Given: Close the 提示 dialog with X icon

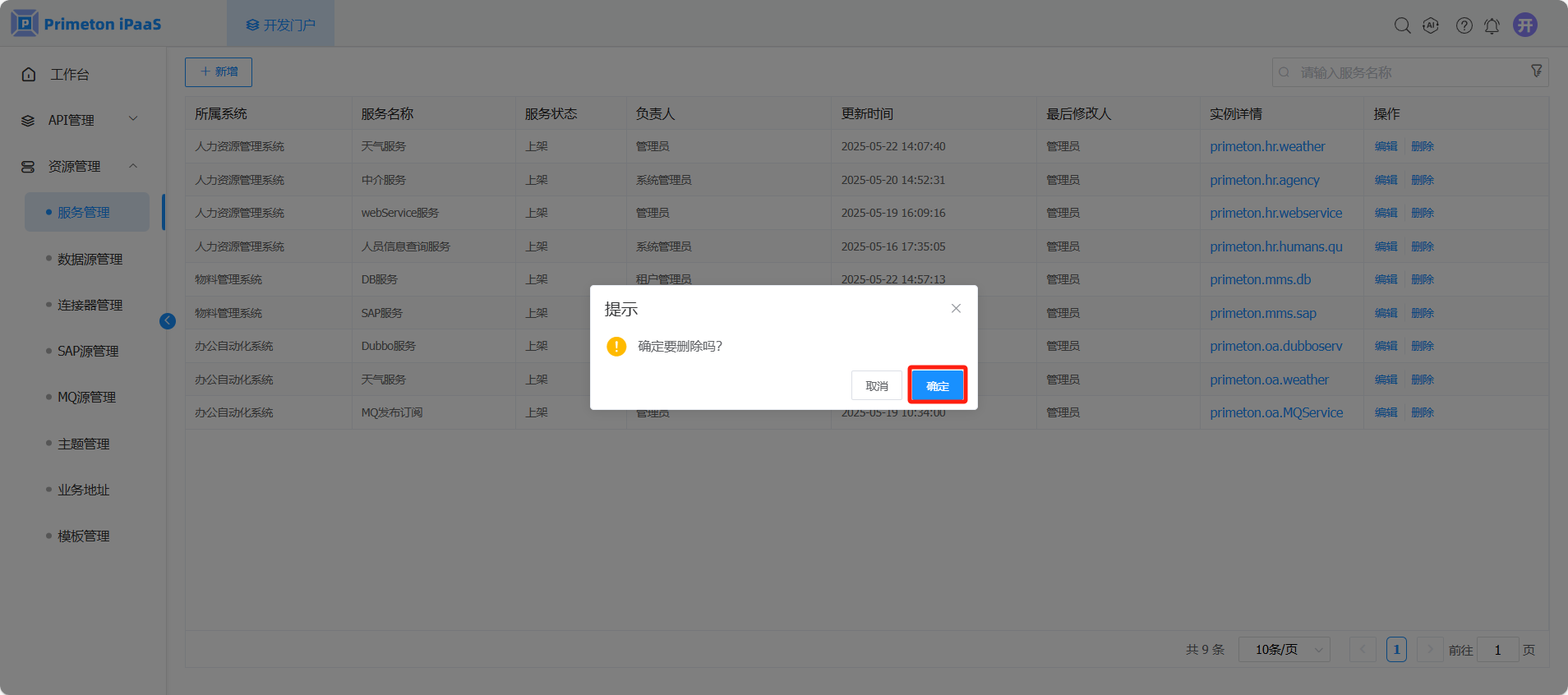Looking at the screenshot, I should click(956, 309).
